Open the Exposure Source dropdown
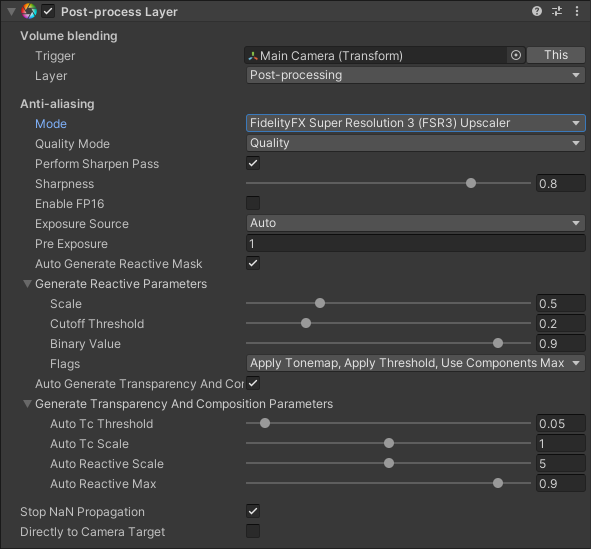Screen dimensions: 591x549 tap(415, 223)
